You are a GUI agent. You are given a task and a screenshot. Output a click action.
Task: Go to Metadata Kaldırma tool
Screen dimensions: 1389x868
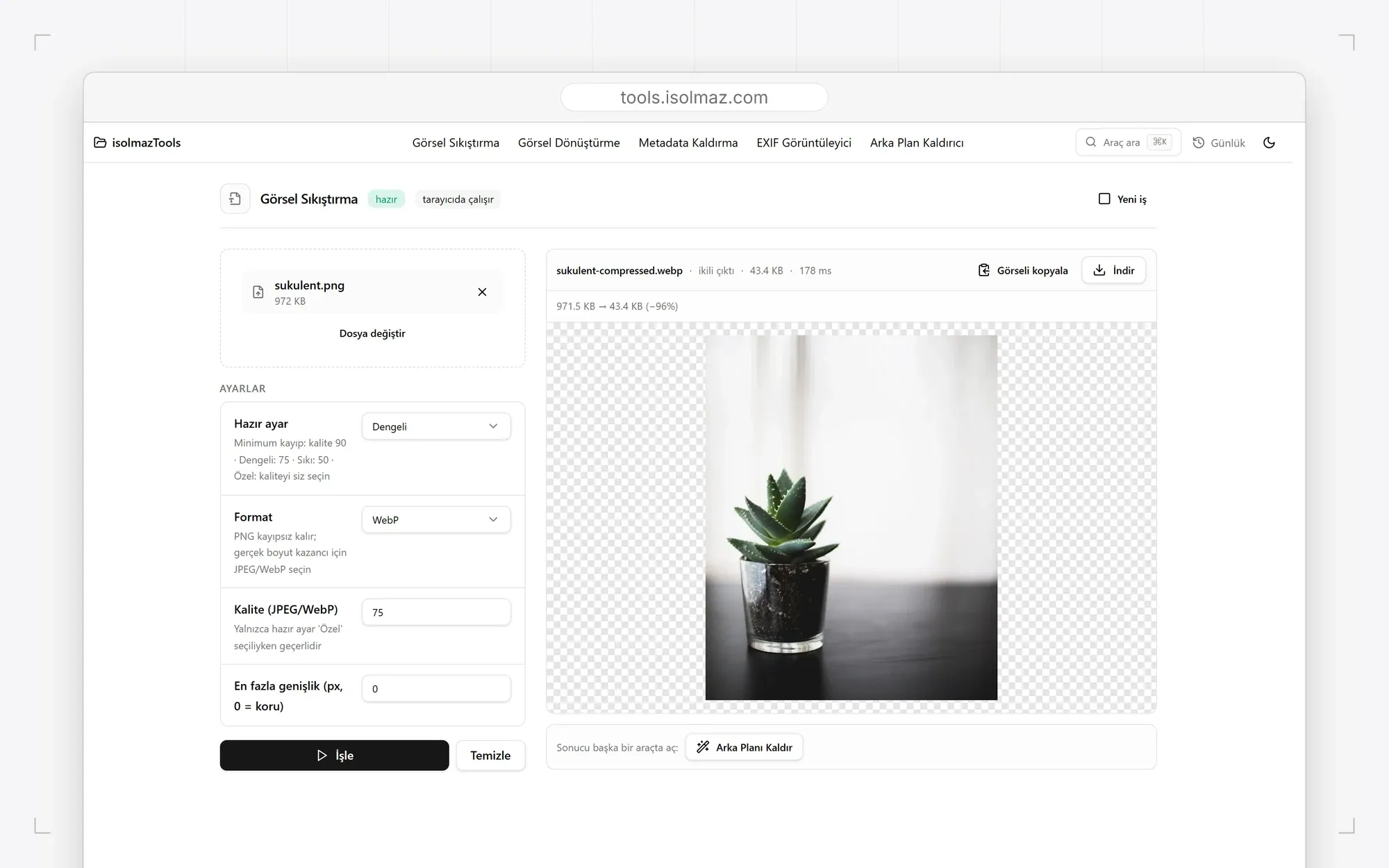pyautogui.click(x=688, y=142)
